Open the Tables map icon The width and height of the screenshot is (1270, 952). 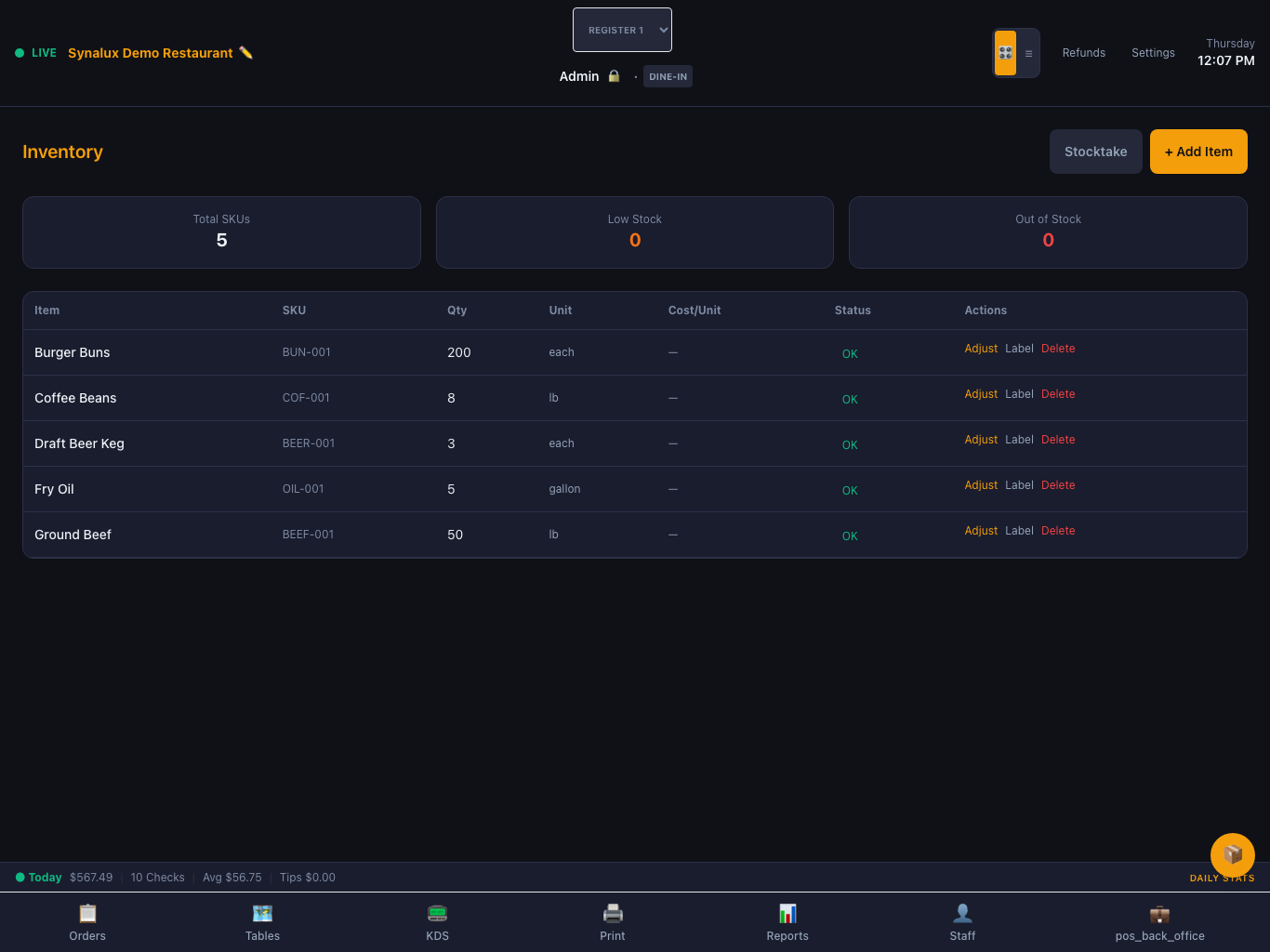pyautogui.click(x=262, y=913)
